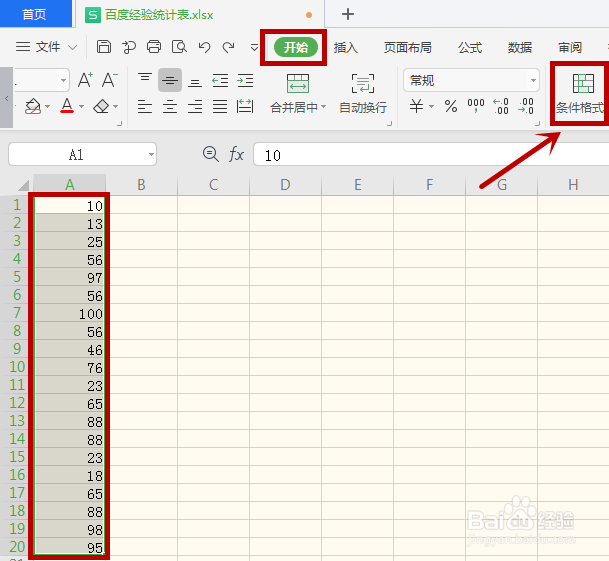Select row 7 header

17,312
